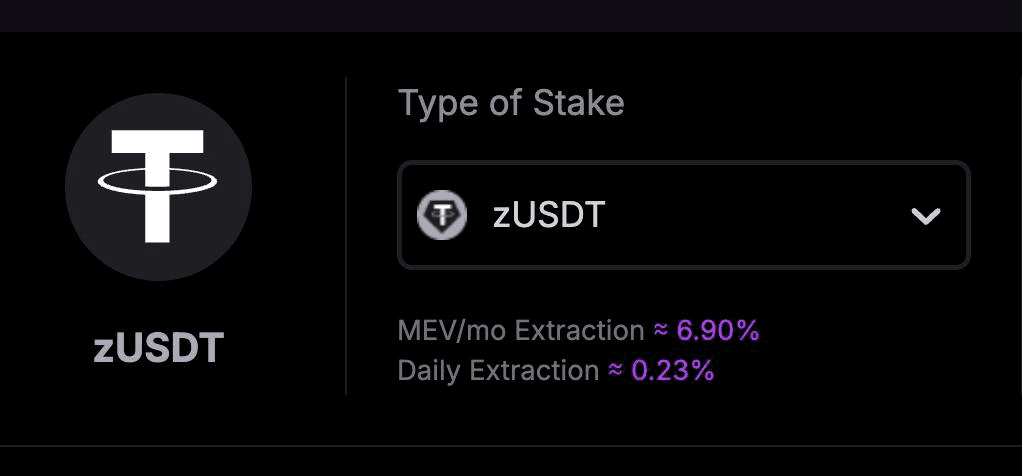Click the 6.90% purple value
This screenshot has height=476, width=1022.
(718, 331)
